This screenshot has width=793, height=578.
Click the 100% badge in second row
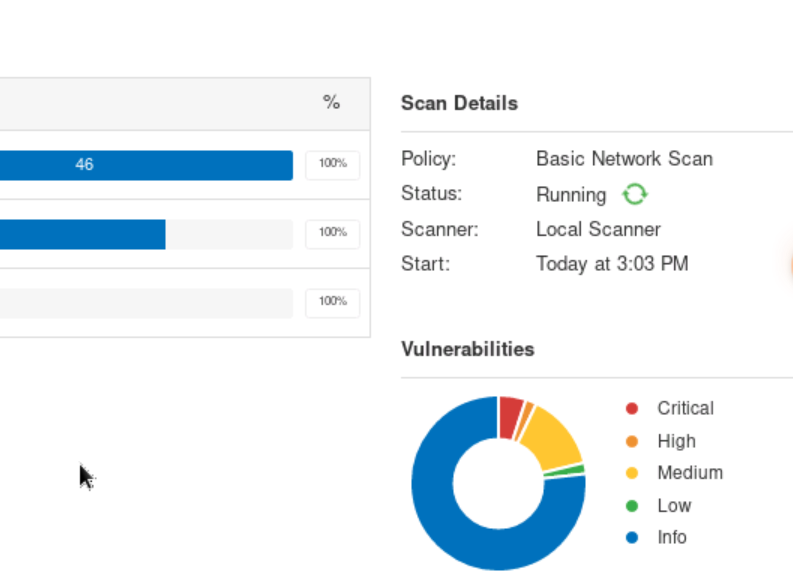tap(332, 233)
